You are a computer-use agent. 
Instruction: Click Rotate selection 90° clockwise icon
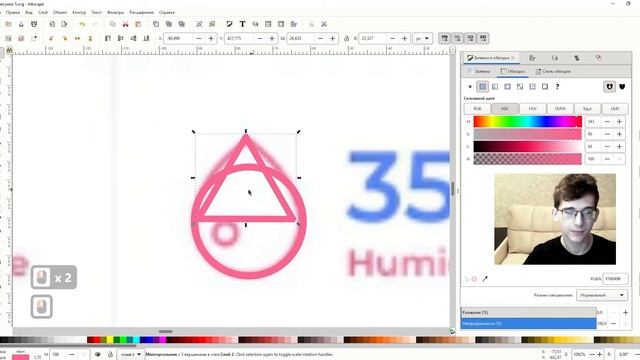click(x=64, y=38)
